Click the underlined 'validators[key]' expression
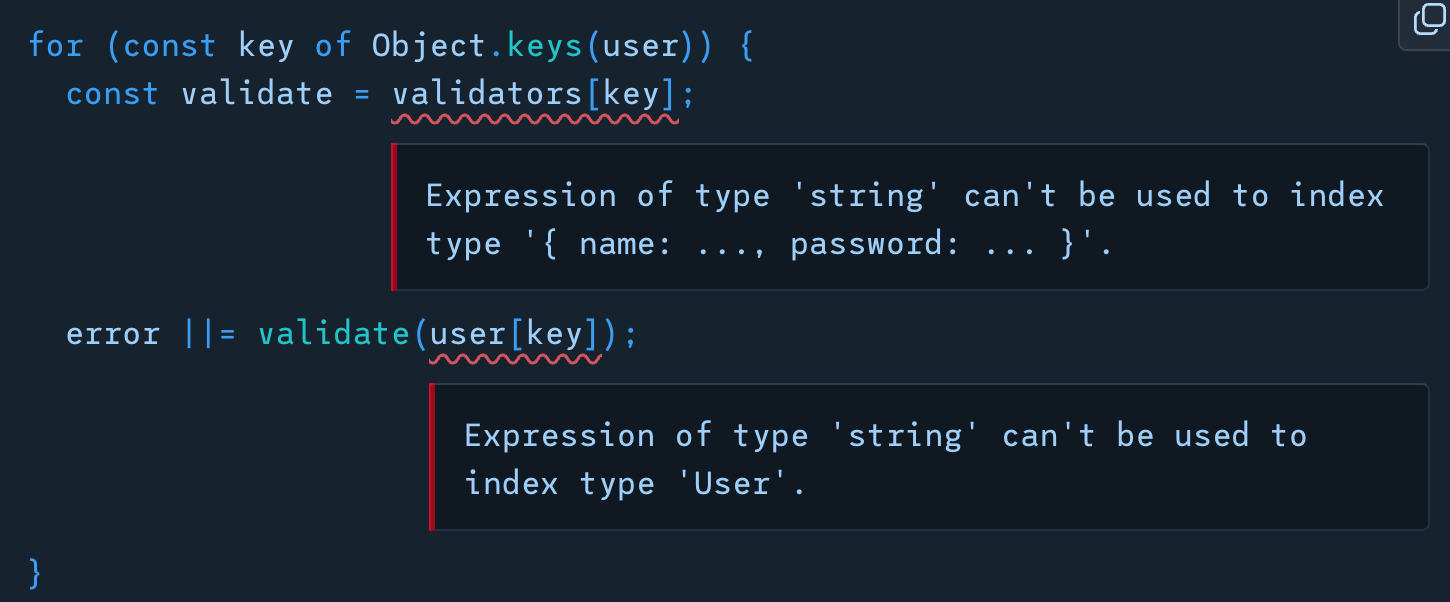The width and height of the screenshot is (1450, 602). [535, 94]
